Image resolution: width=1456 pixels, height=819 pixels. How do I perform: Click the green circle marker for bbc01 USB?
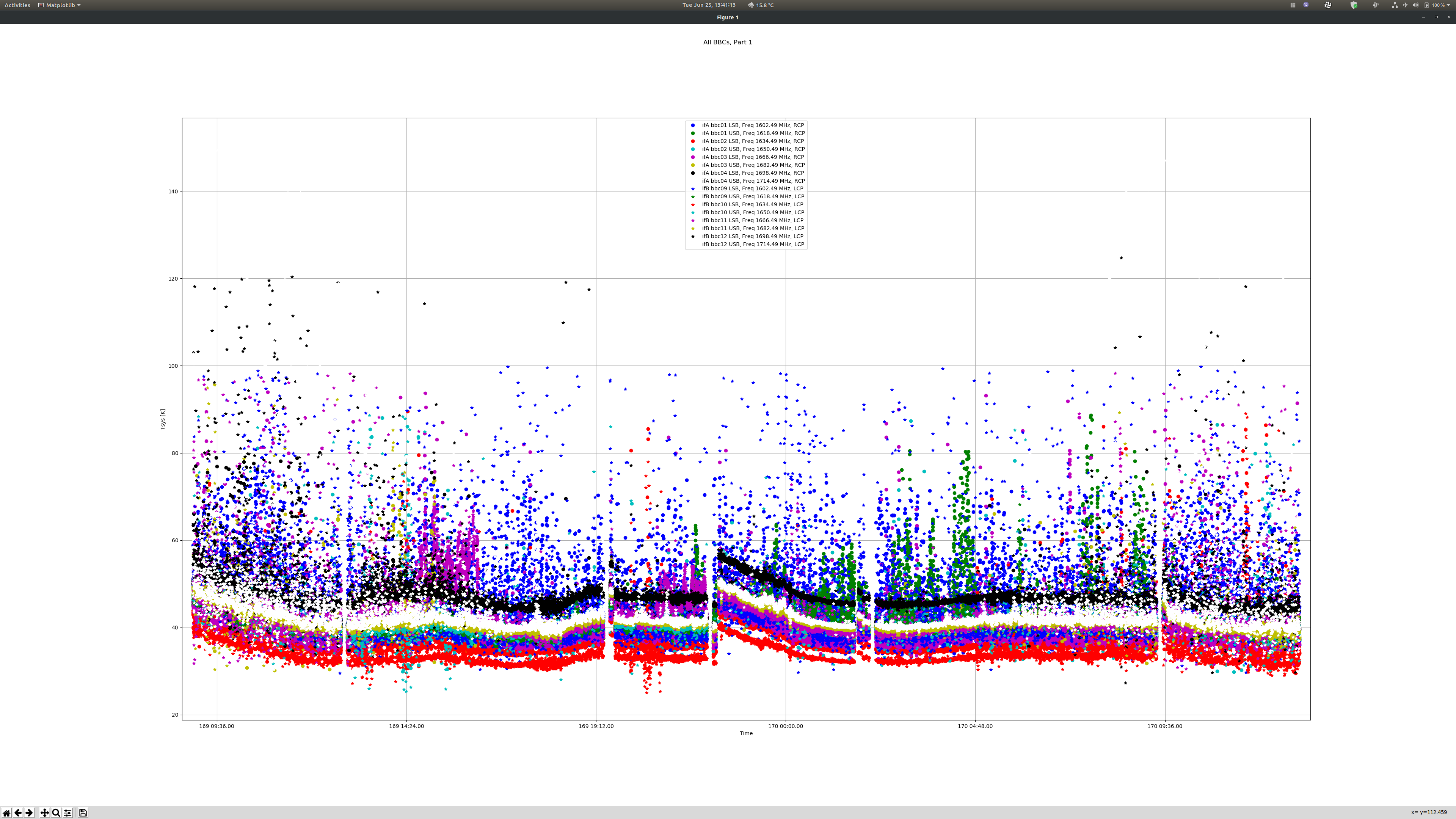pos(693,133)
